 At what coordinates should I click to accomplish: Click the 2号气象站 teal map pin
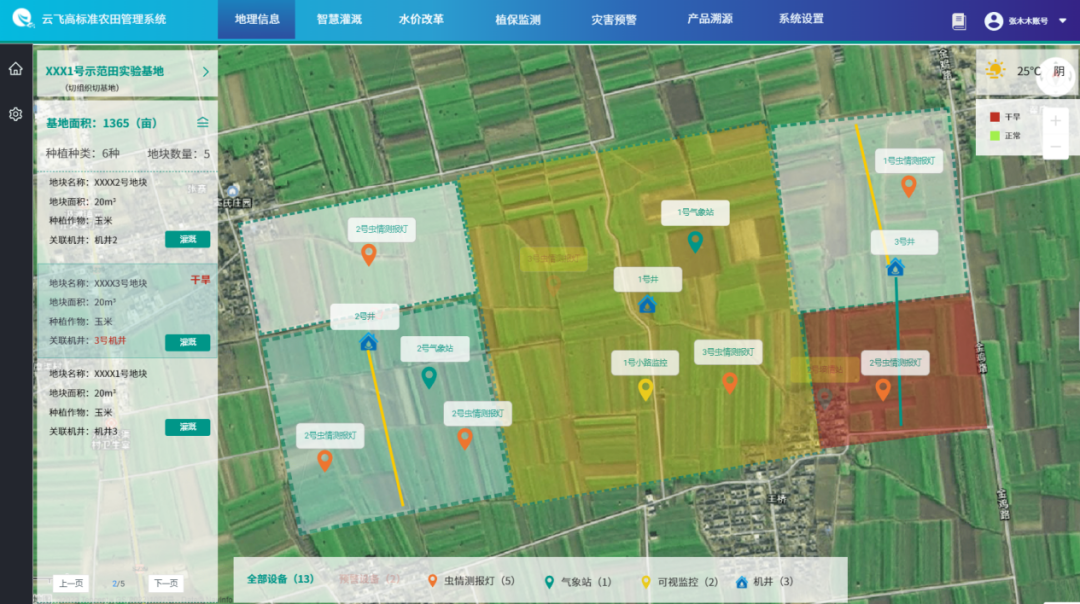point(429,377)
